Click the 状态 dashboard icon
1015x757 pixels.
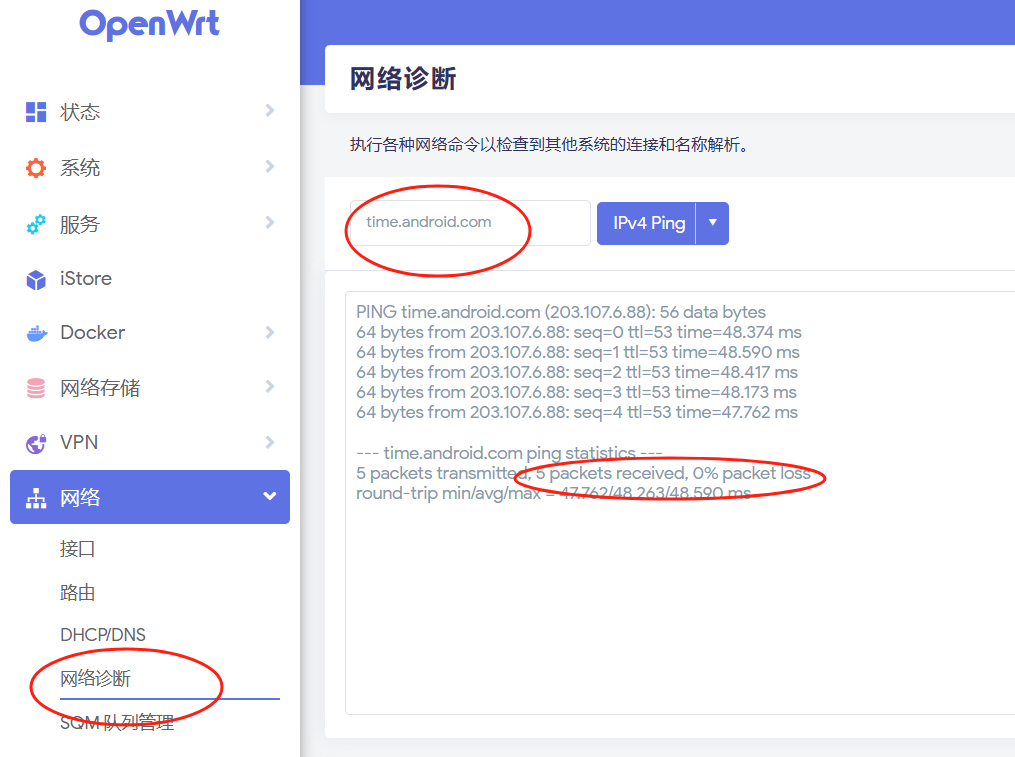coord(36,111)
